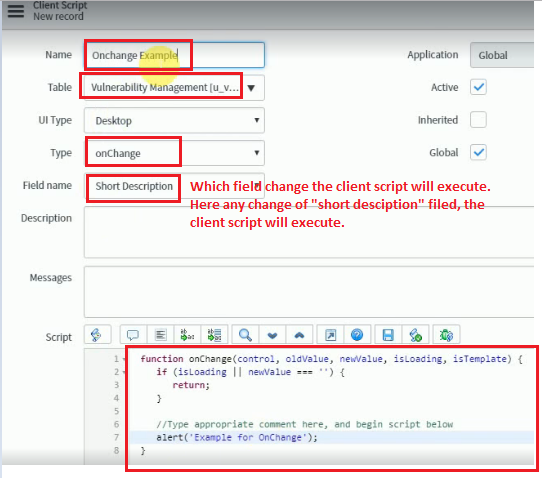Open the Type onChange dropdown
Image resolution: width=542 pixels, height=478 pixels.
tap(174, 153)
